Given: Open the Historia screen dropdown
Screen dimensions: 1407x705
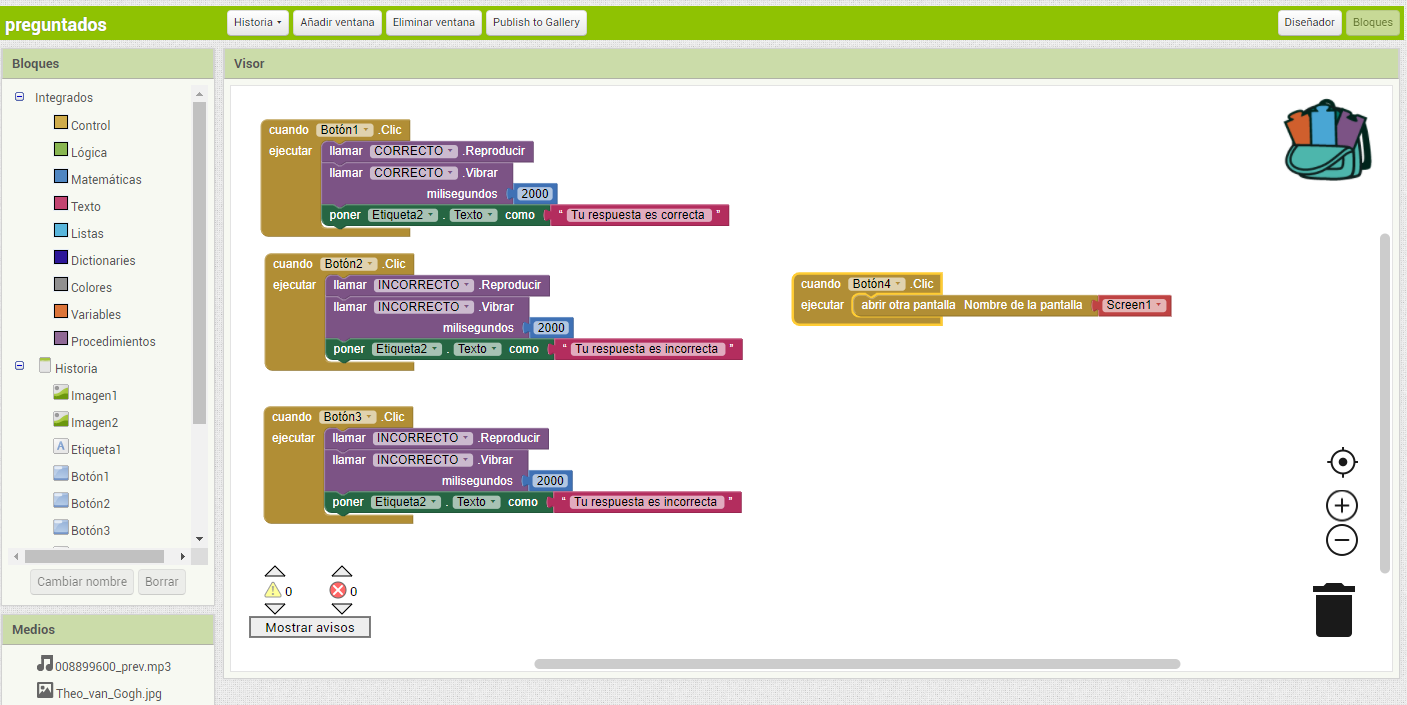Looking at the screenshot, I should [x=258, y=22].
